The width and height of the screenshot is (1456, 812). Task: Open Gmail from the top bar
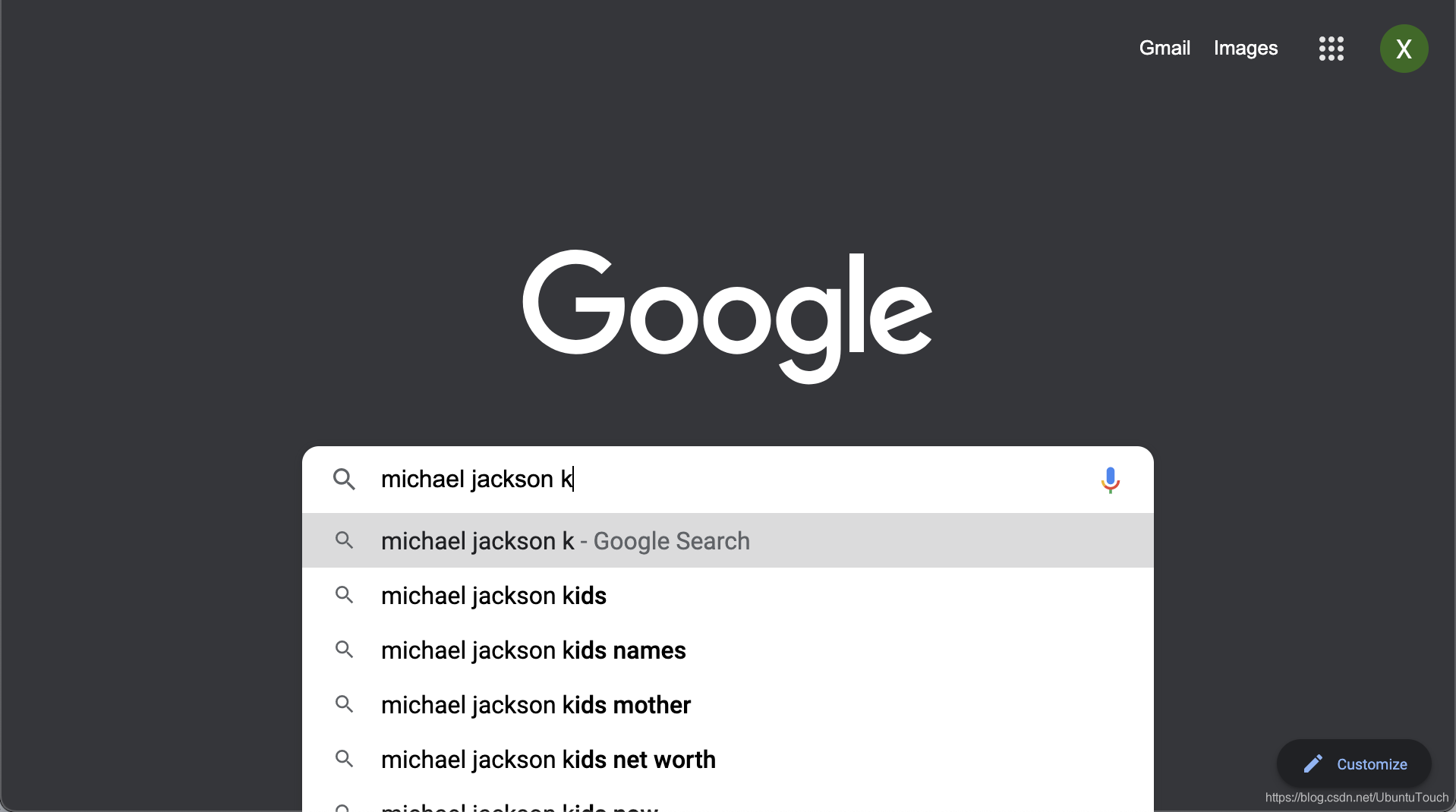[1164, 48]
